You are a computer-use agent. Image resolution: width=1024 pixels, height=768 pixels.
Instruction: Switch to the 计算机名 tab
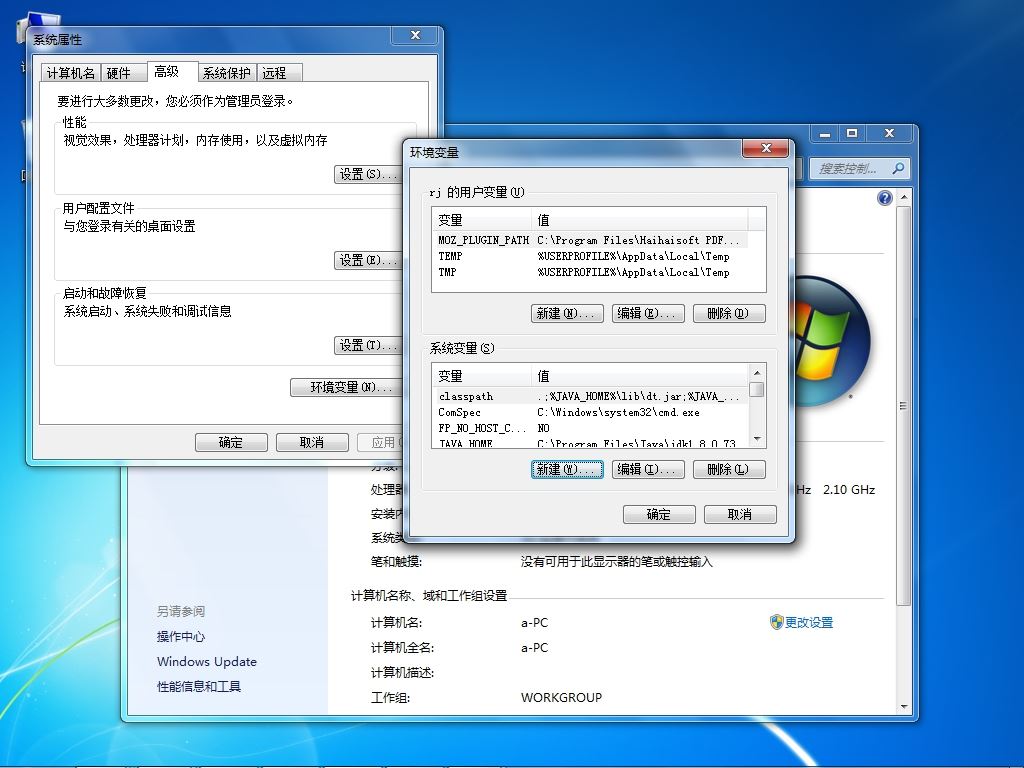pos(71,72)
